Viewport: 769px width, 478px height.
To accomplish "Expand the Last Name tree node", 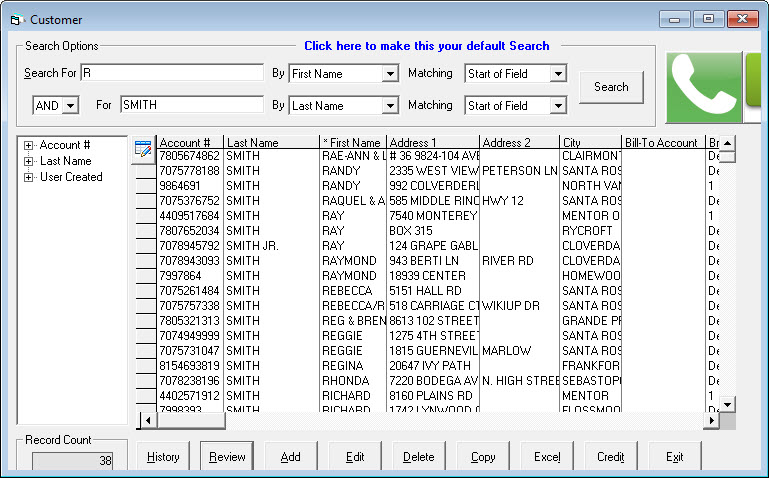I will click(28, 161).
